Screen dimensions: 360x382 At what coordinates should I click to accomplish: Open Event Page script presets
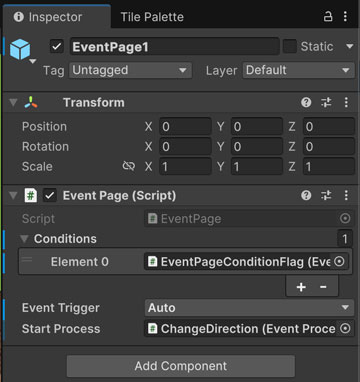coord(326,195)
